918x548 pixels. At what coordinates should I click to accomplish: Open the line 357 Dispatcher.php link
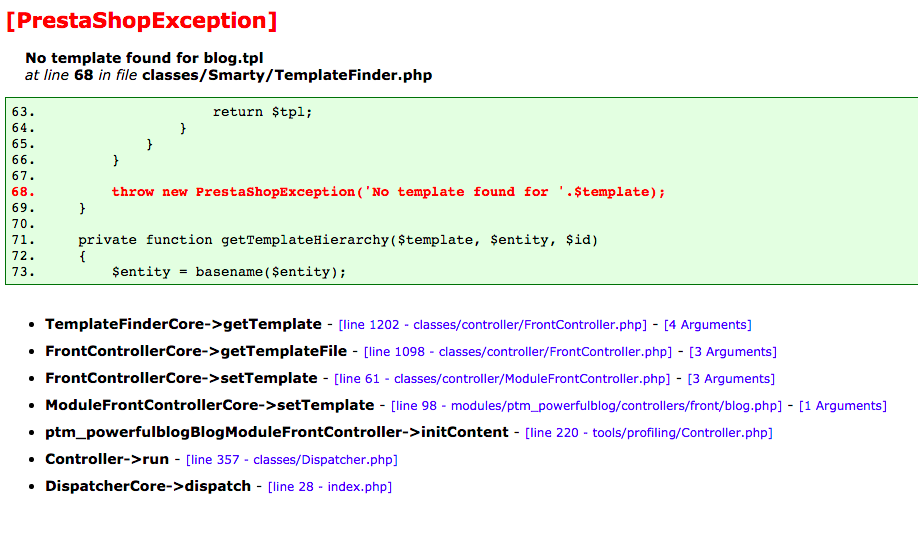[292, 460]
